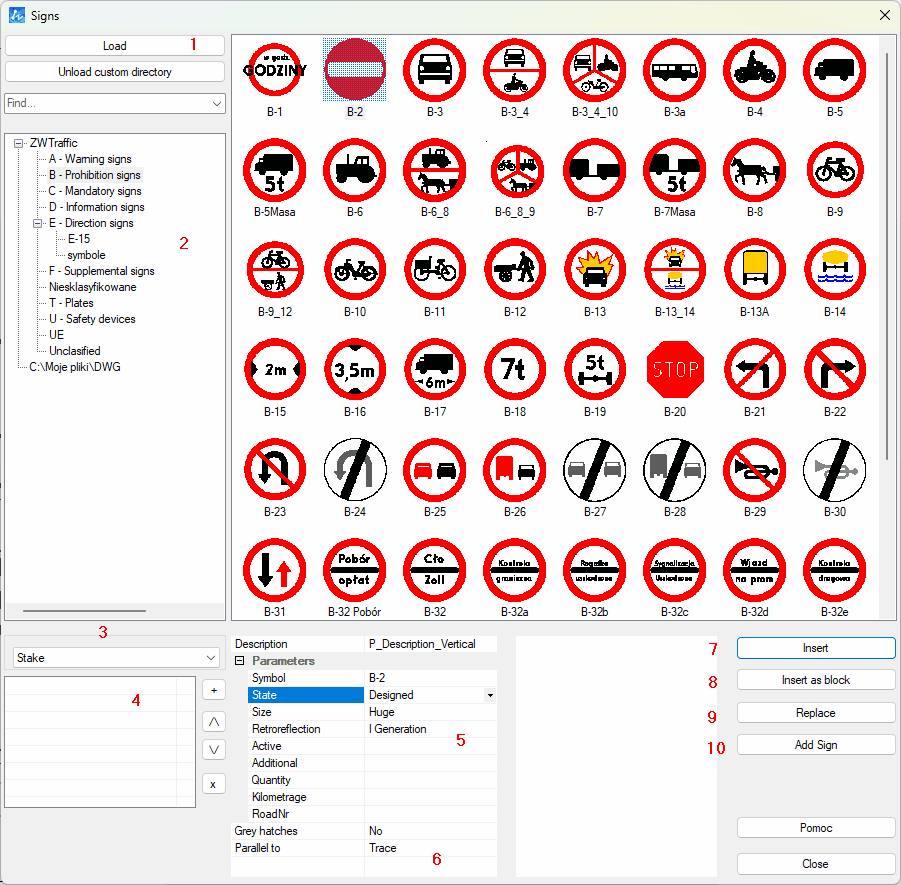Open U - Safety devices category
The width and height of the screenshot is (901, 885).
(x=92, y=319)
